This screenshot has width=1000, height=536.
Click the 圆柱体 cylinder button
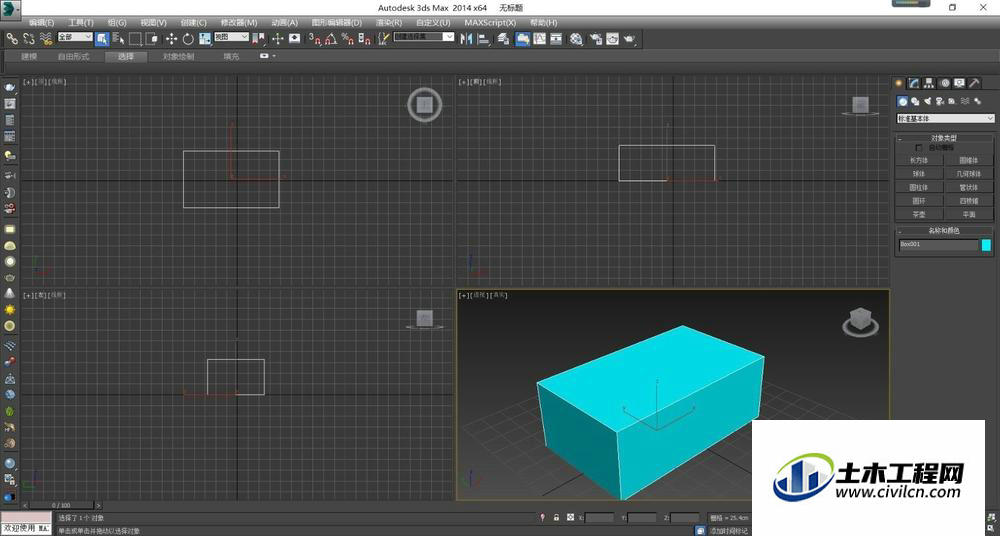(919, 187)
